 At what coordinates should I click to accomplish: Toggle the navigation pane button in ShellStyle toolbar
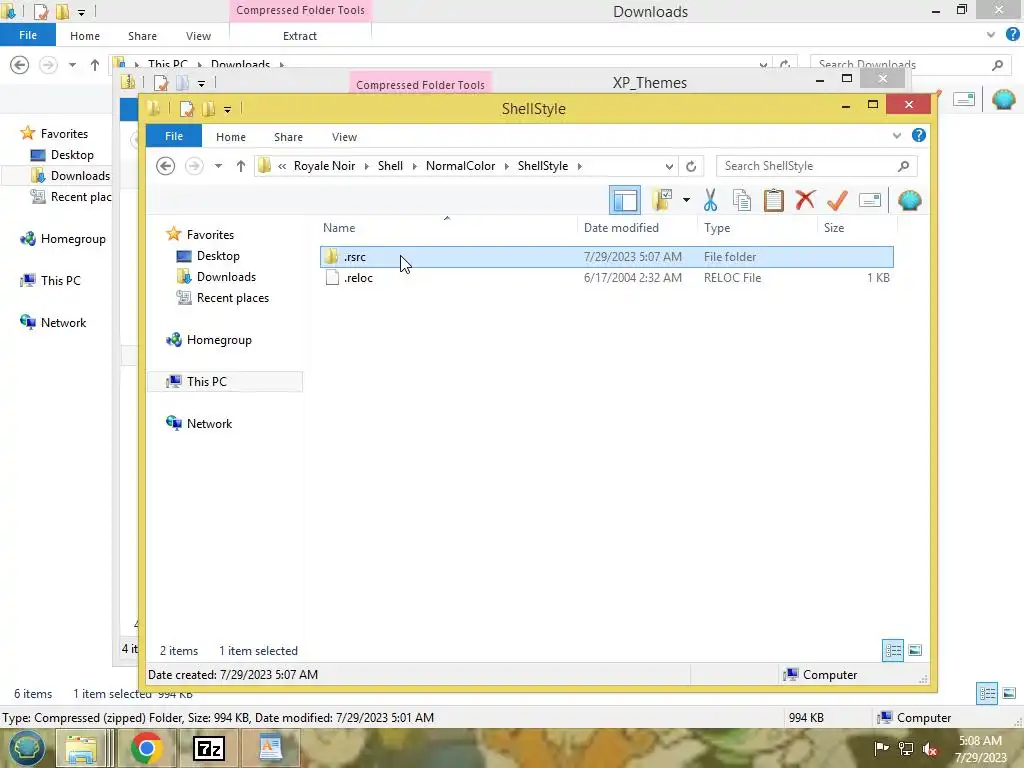tap(625, 200)
